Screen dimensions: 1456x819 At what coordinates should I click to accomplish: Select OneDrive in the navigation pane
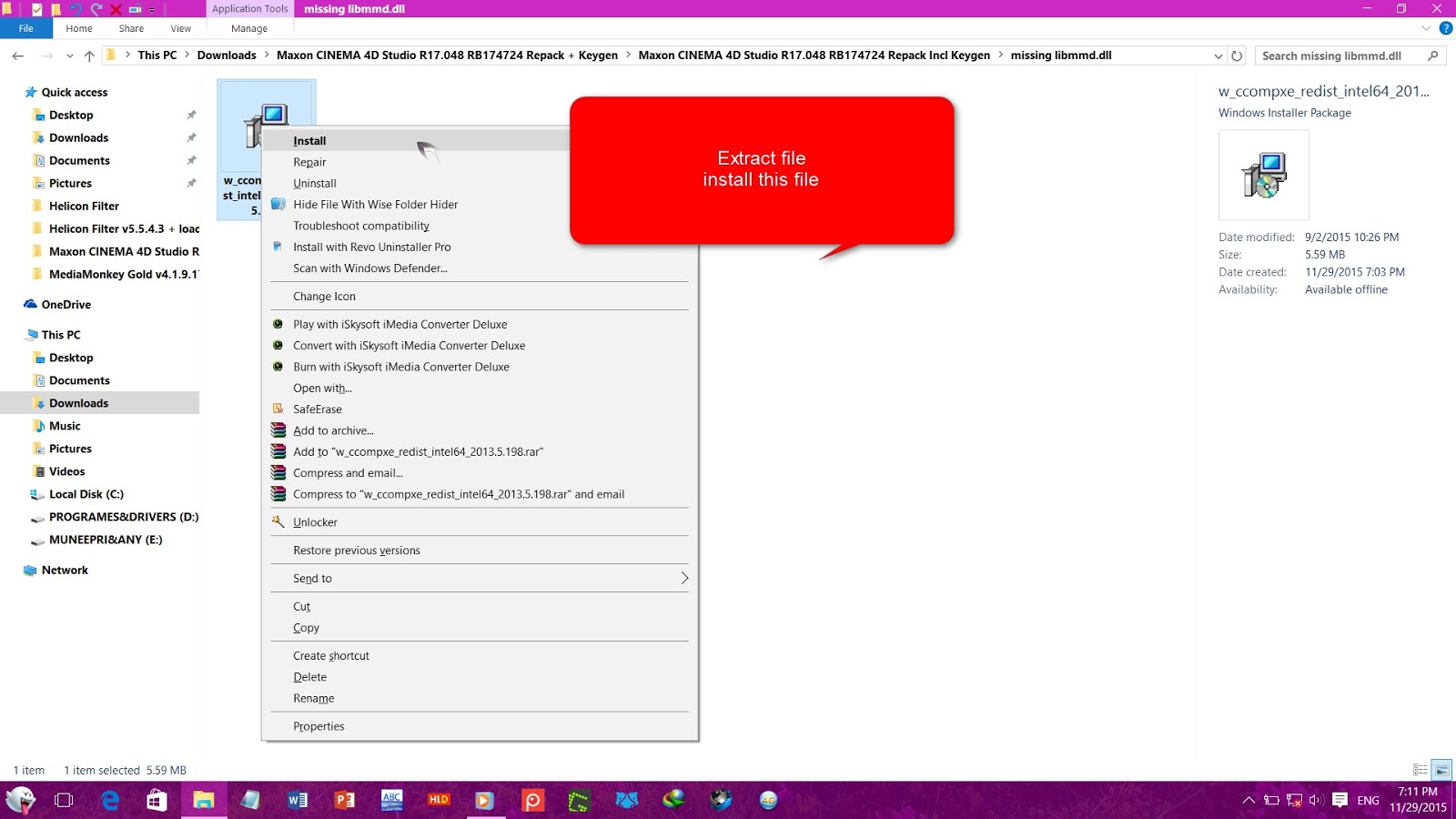66,305
